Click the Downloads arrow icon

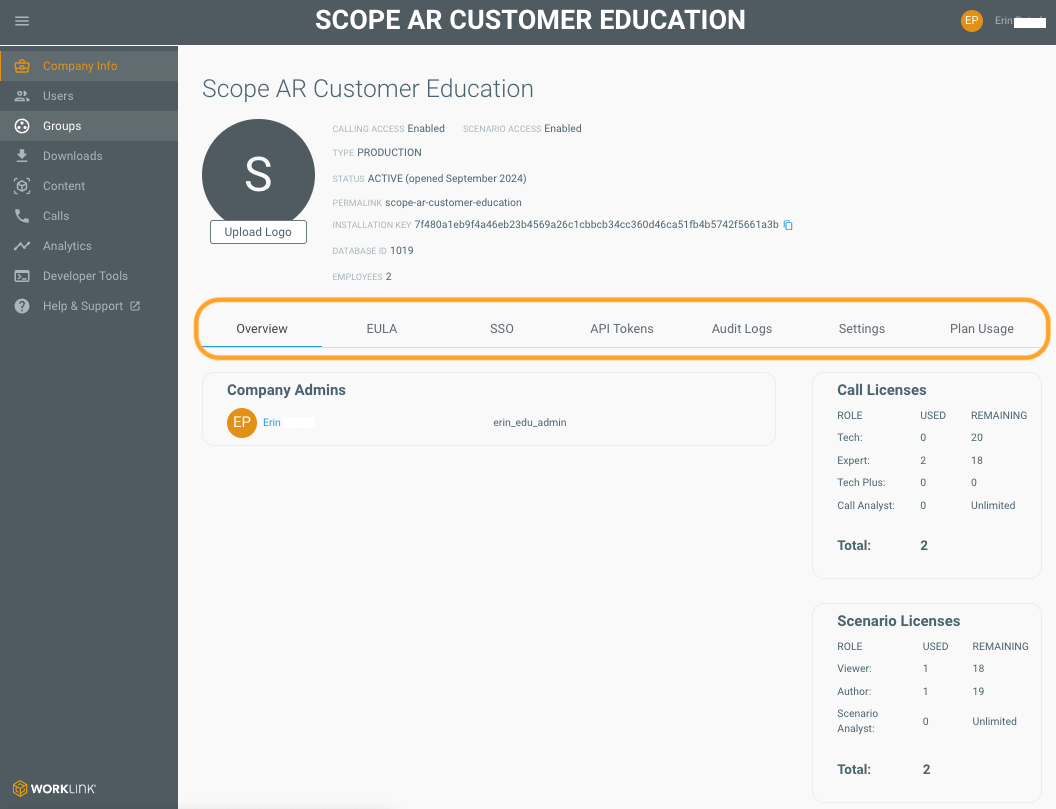22,156
